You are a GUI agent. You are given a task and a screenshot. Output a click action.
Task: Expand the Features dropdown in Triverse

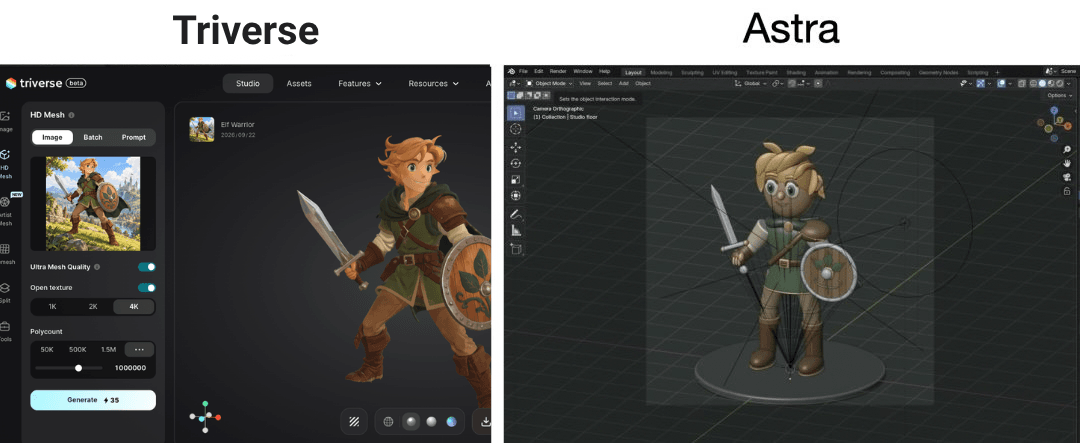tap(360, 83)
